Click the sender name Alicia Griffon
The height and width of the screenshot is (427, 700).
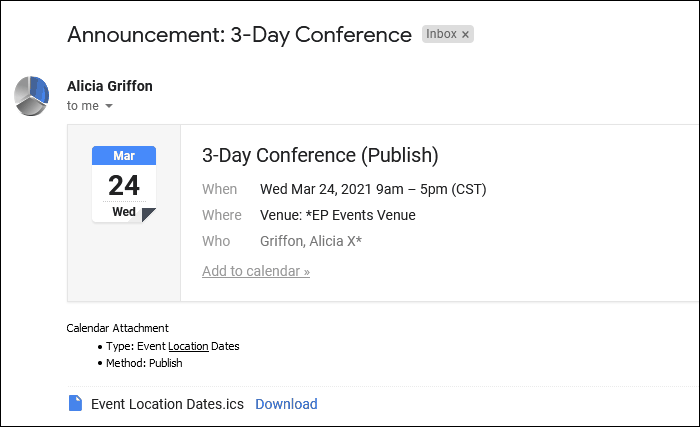(x=110, y=86)
